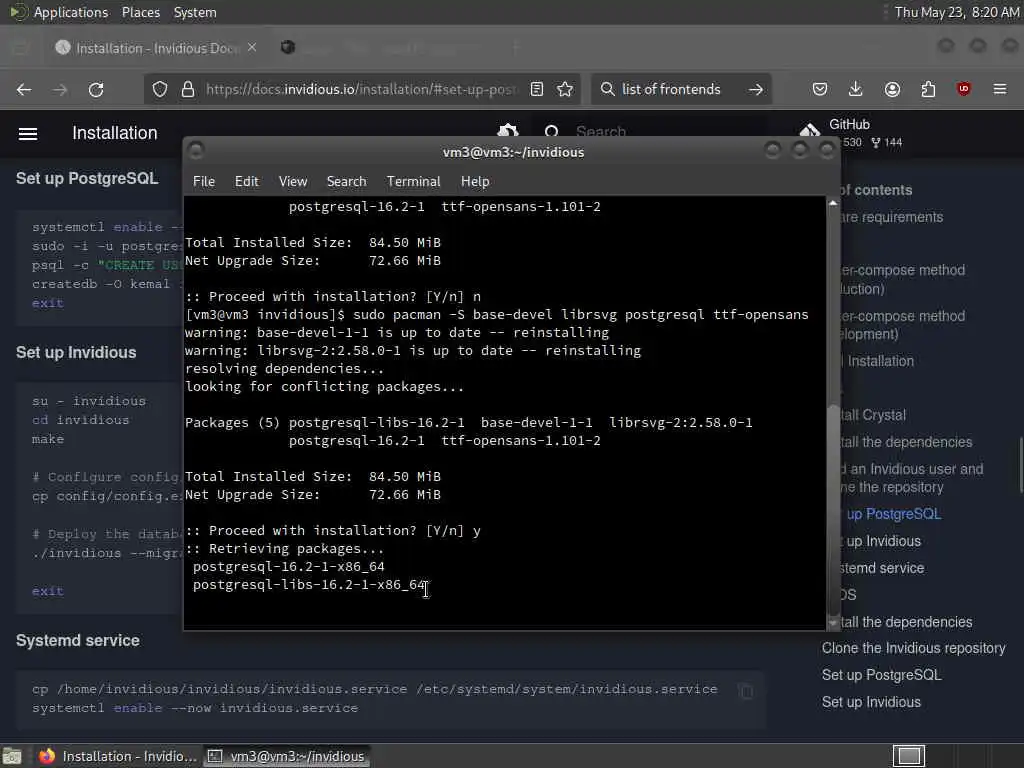The height and width of the screenshot is (768, 1024).
Task: Select the Installation - Invidious tab
Action: tap(157, 48)
